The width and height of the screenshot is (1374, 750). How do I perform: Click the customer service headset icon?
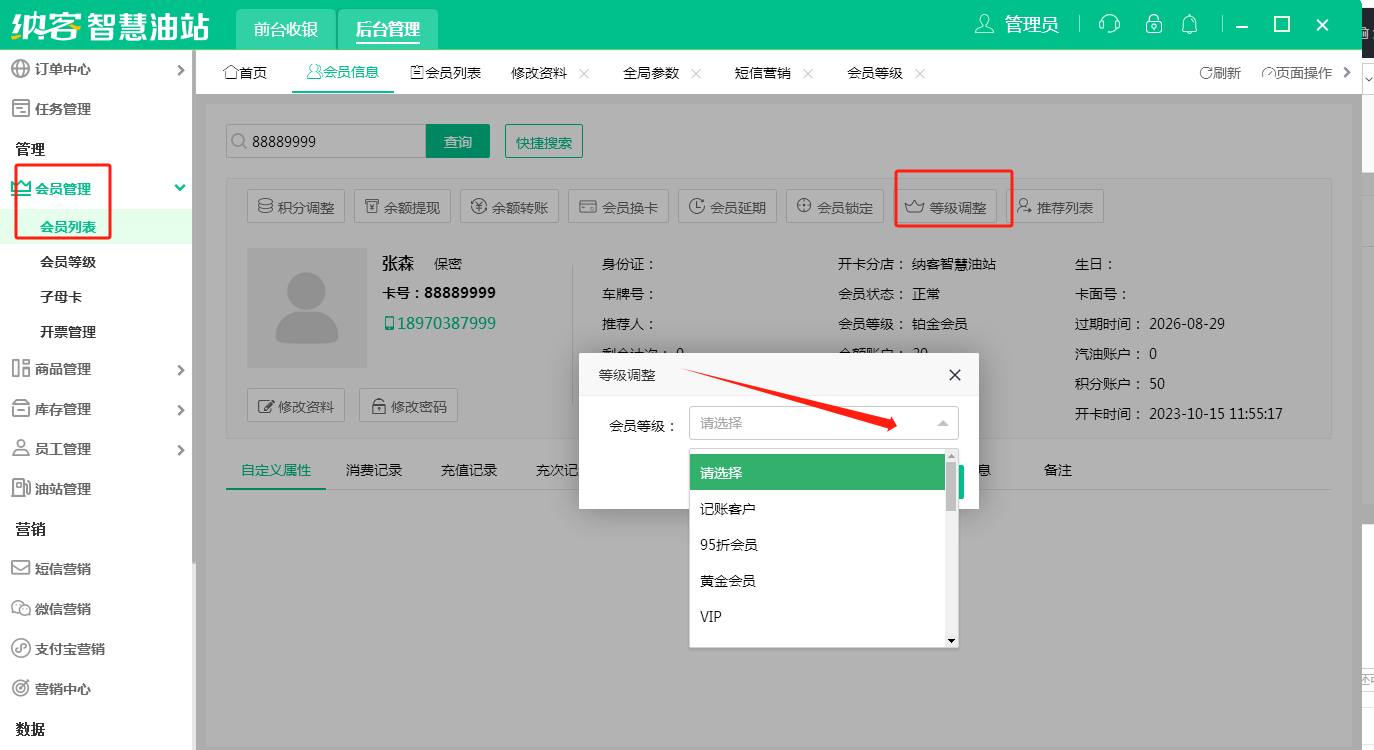tap(1108, 25)
